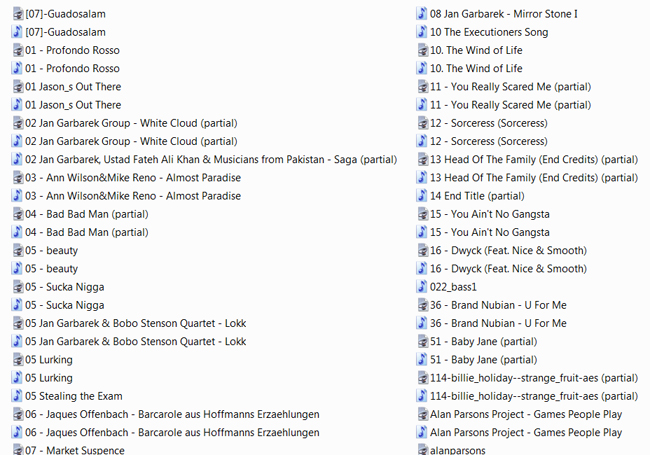650x455 pixels.
Task: Click gray icon of Ann Wilson&Mike Reno - Almost Paradise
Action: click(x=17, y=178)
